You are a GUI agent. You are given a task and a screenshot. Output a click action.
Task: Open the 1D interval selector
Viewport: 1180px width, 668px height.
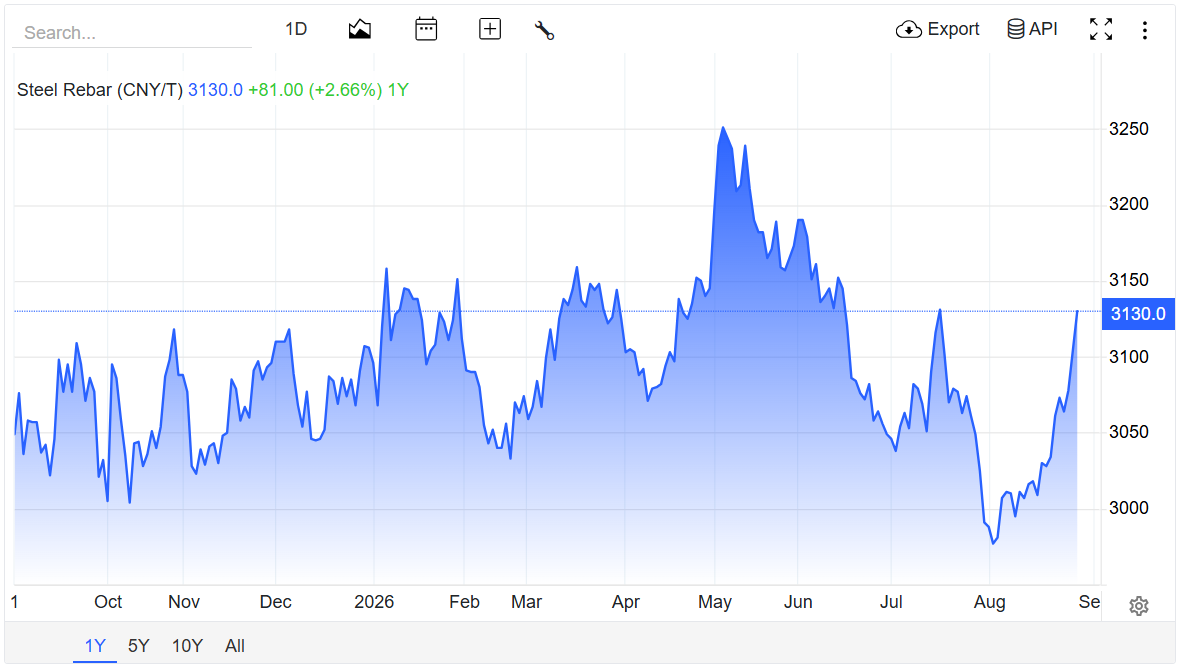pos(296,29)
